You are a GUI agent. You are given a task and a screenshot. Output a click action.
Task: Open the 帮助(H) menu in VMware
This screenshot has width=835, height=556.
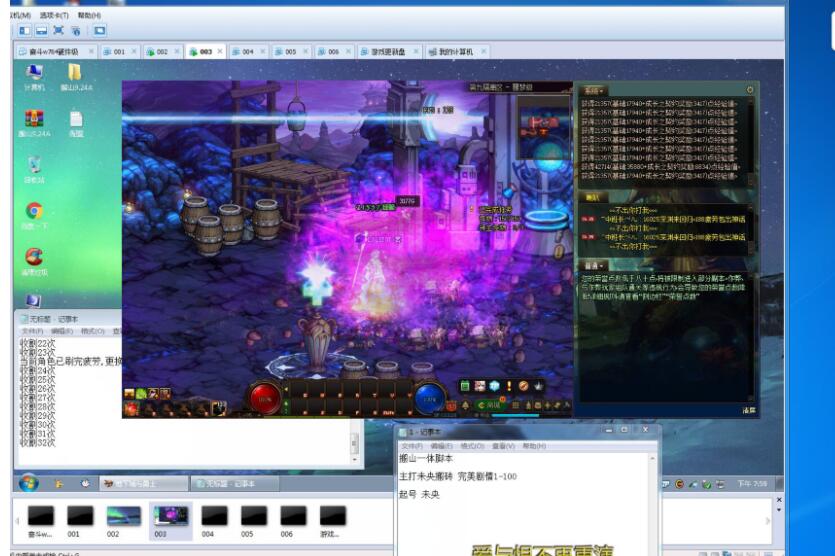(x=89, y=15)
